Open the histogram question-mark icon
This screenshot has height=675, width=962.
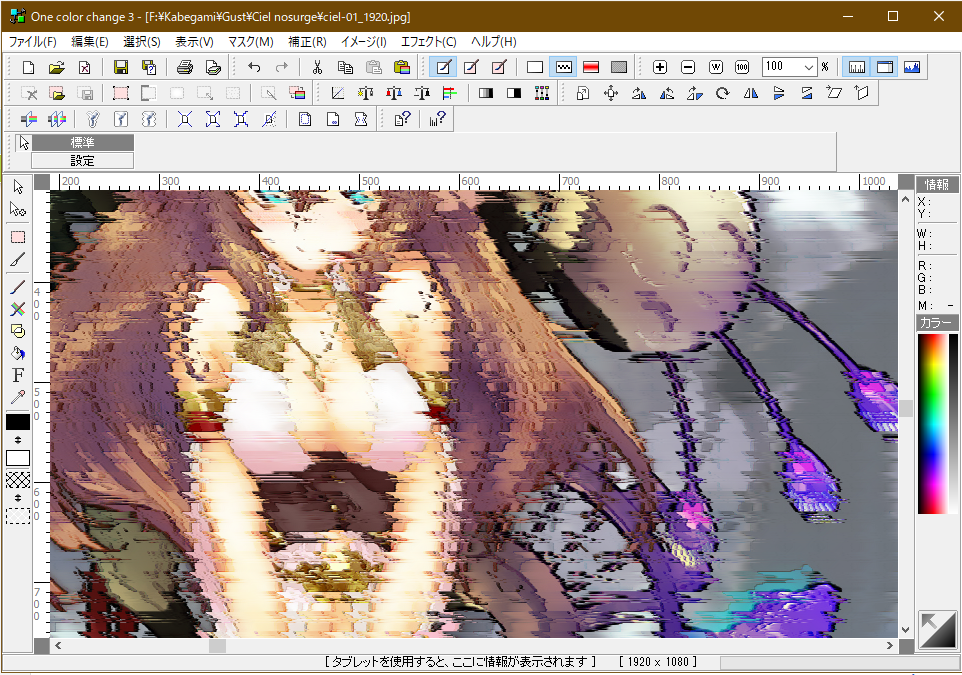tap(437, 119)
